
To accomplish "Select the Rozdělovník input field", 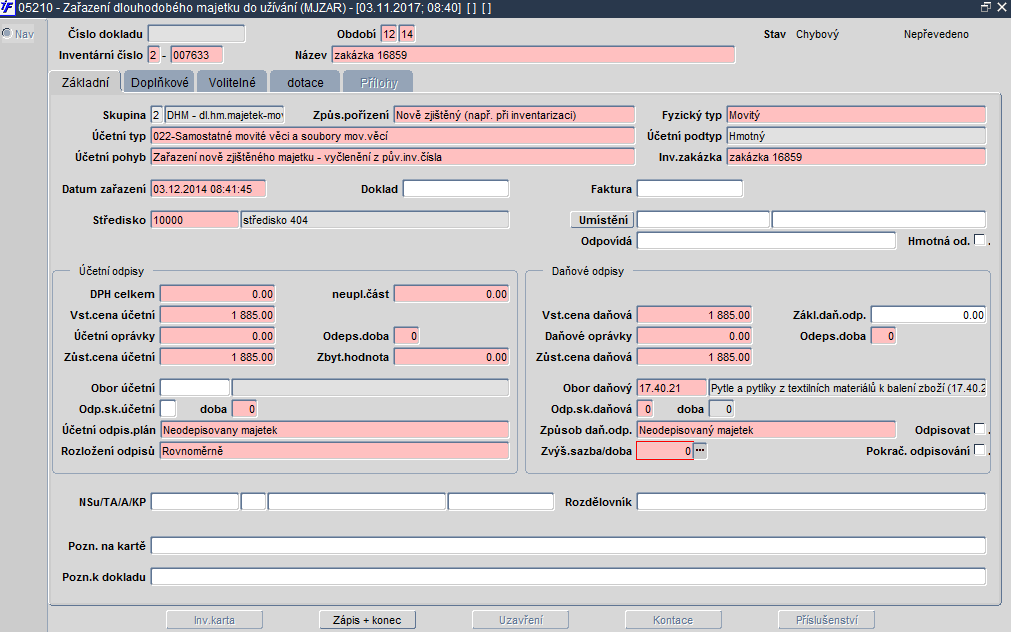I will pyautogui.click(x=811, y=501).
